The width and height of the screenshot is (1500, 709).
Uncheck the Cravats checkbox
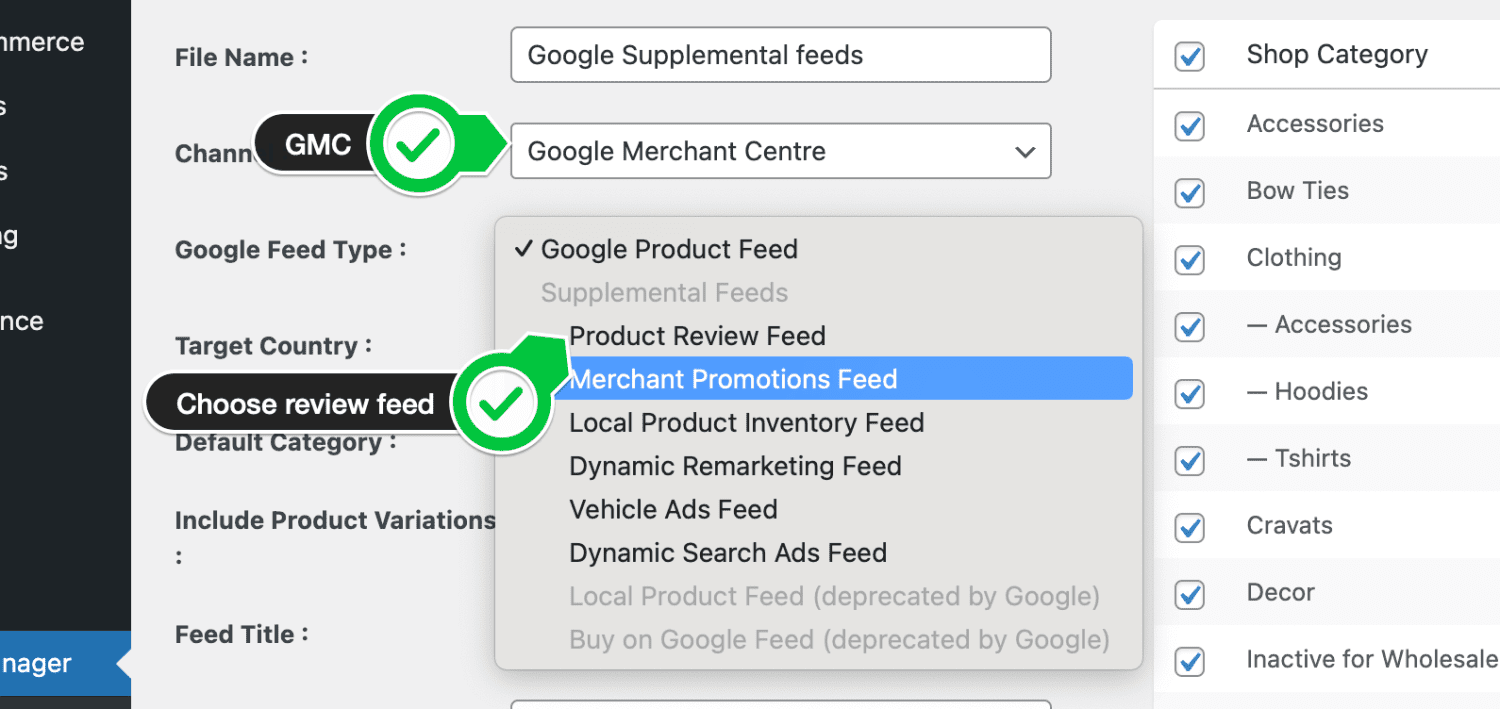pos(1190,528)
